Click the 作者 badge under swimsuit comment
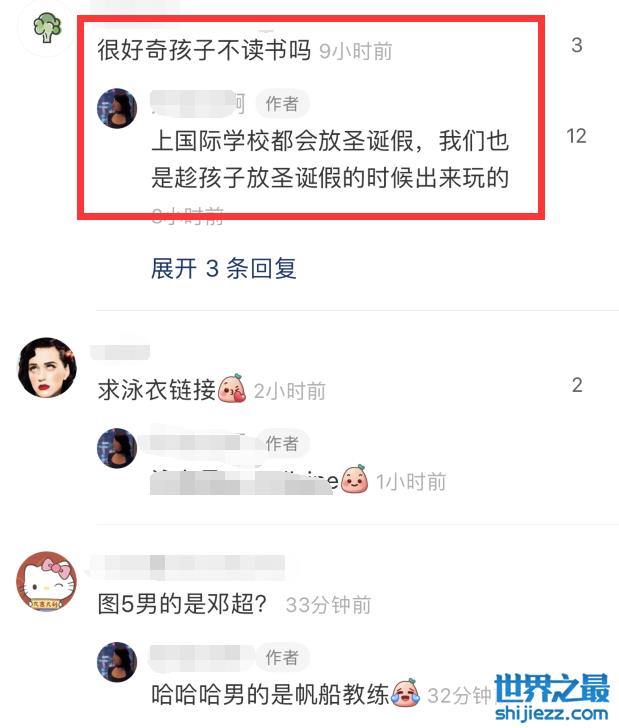The height and width of the screenshot is (728, 619). pos(282,443)
